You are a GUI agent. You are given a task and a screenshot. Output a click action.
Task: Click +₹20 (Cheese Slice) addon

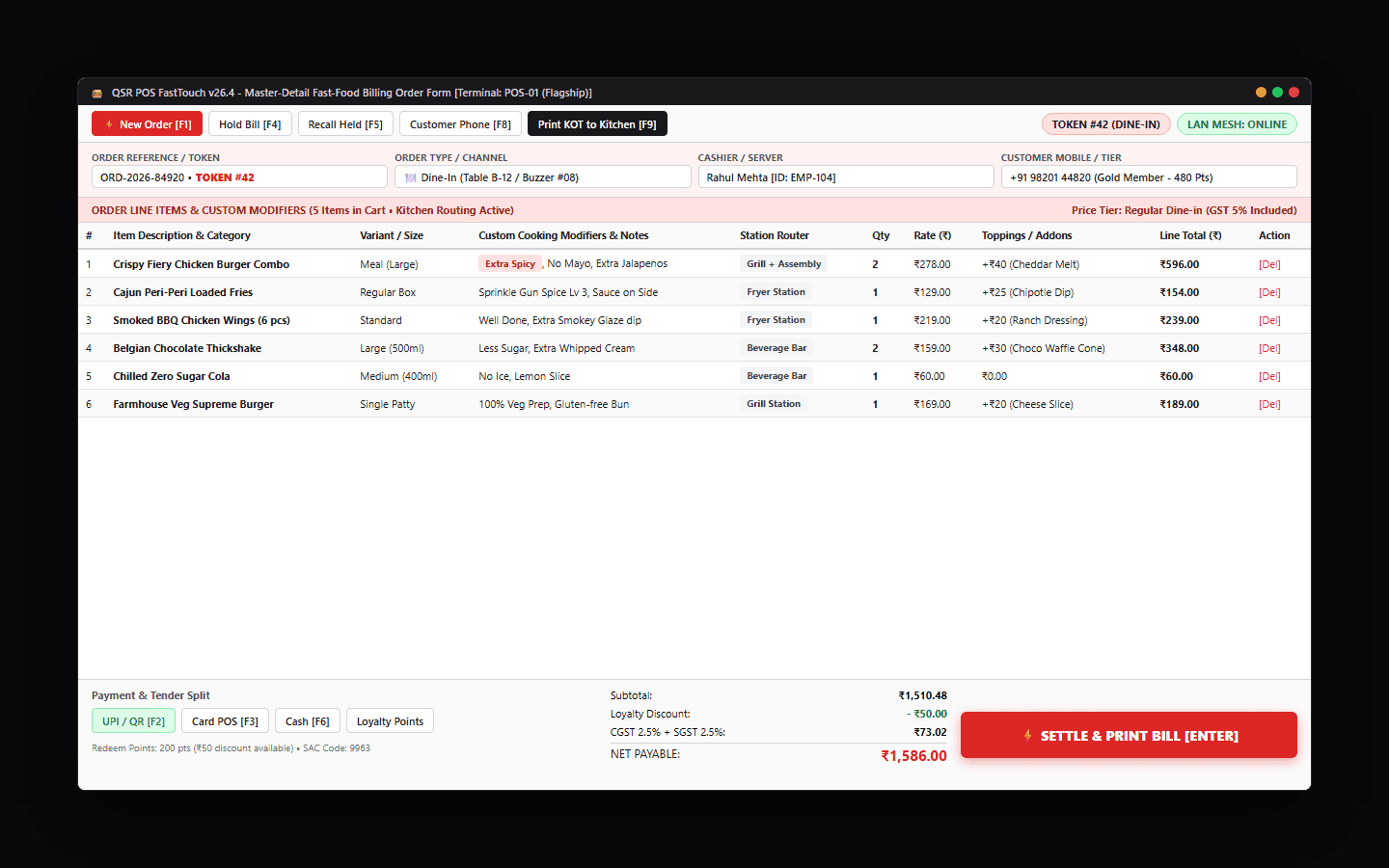click(x=1027, y=404)
